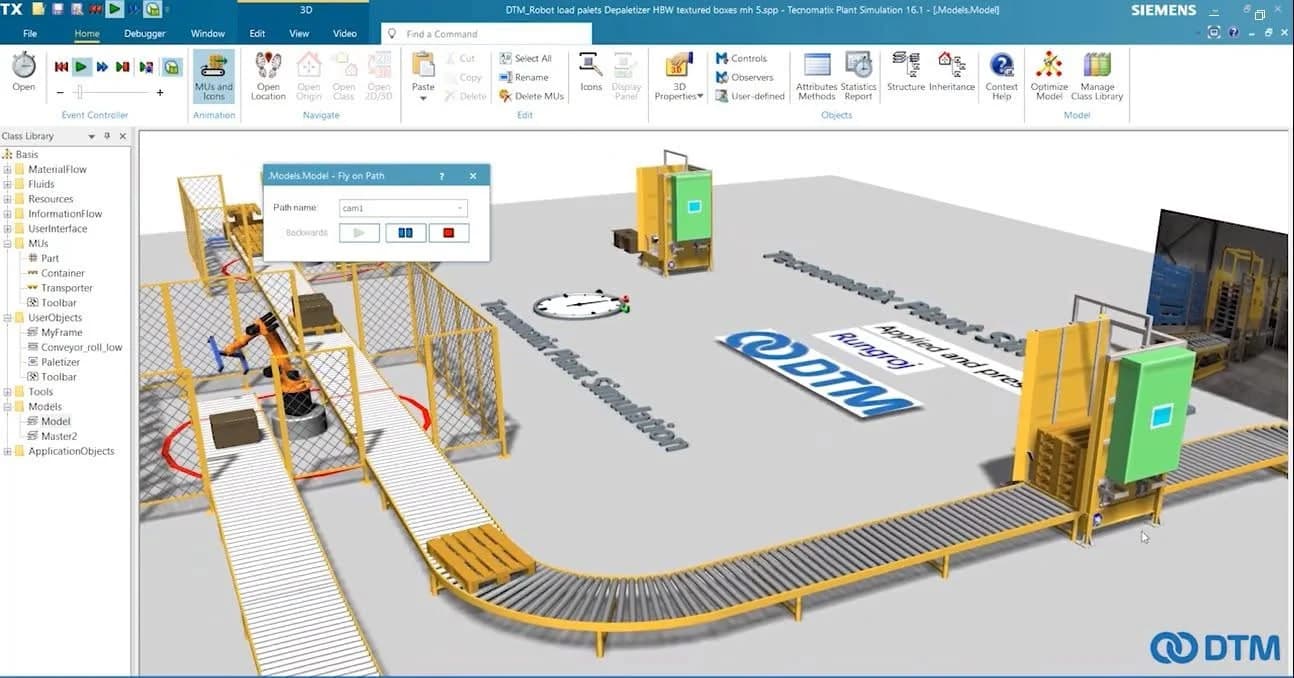The height and width of the screenshot is (678, 1294).
Task: Switch to the Debugger tab
Action: click(x=145, y=33)
